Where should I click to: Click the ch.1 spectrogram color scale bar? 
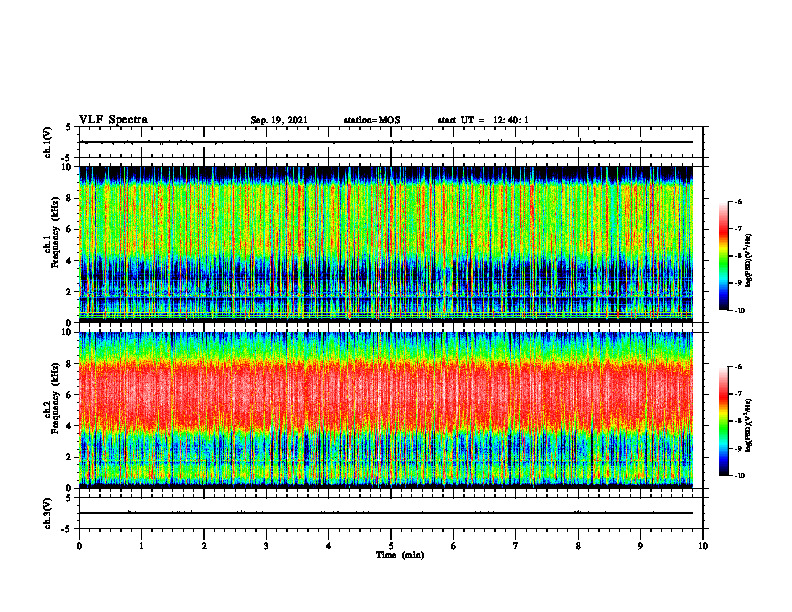coord(723,256)
